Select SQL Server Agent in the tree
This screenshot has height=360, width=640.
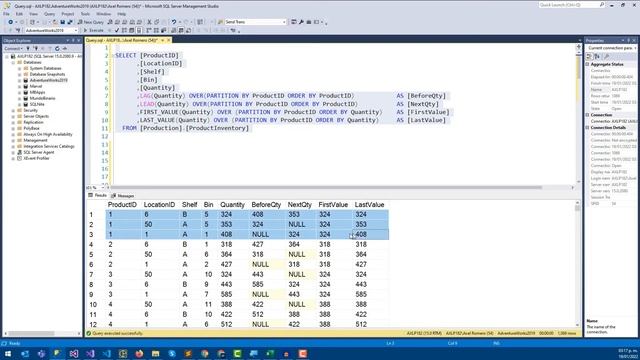coord(38,152)
